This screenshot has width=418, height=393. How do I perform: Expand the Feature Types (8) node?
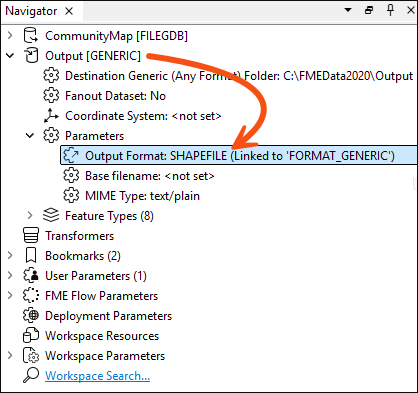pyautogui.click(x=30, y=215)
